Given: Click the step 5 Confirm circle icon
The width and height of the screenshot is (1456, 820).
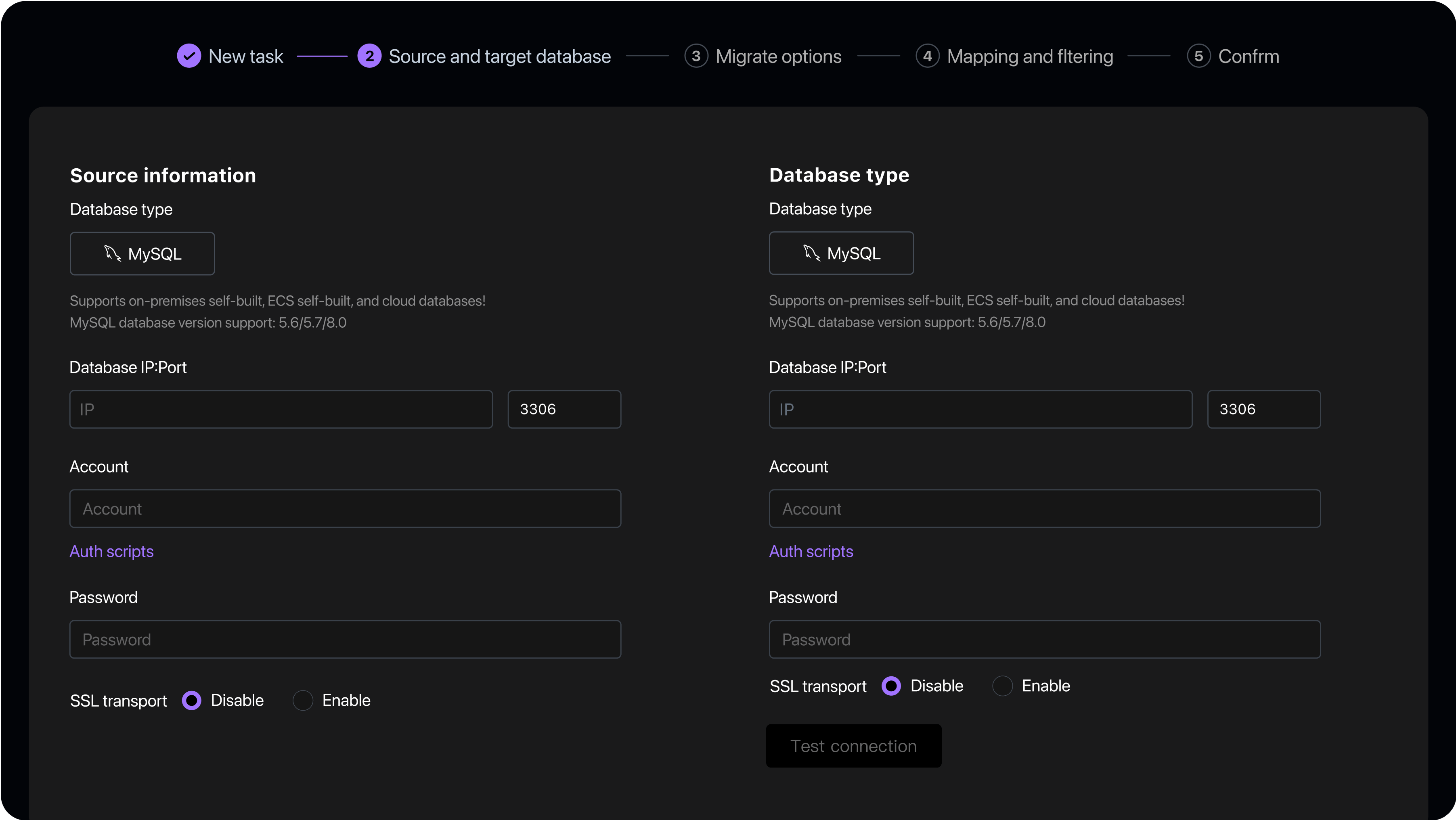Looking at the screenshot, I should pyautogui.click(x=1198, y=56).
